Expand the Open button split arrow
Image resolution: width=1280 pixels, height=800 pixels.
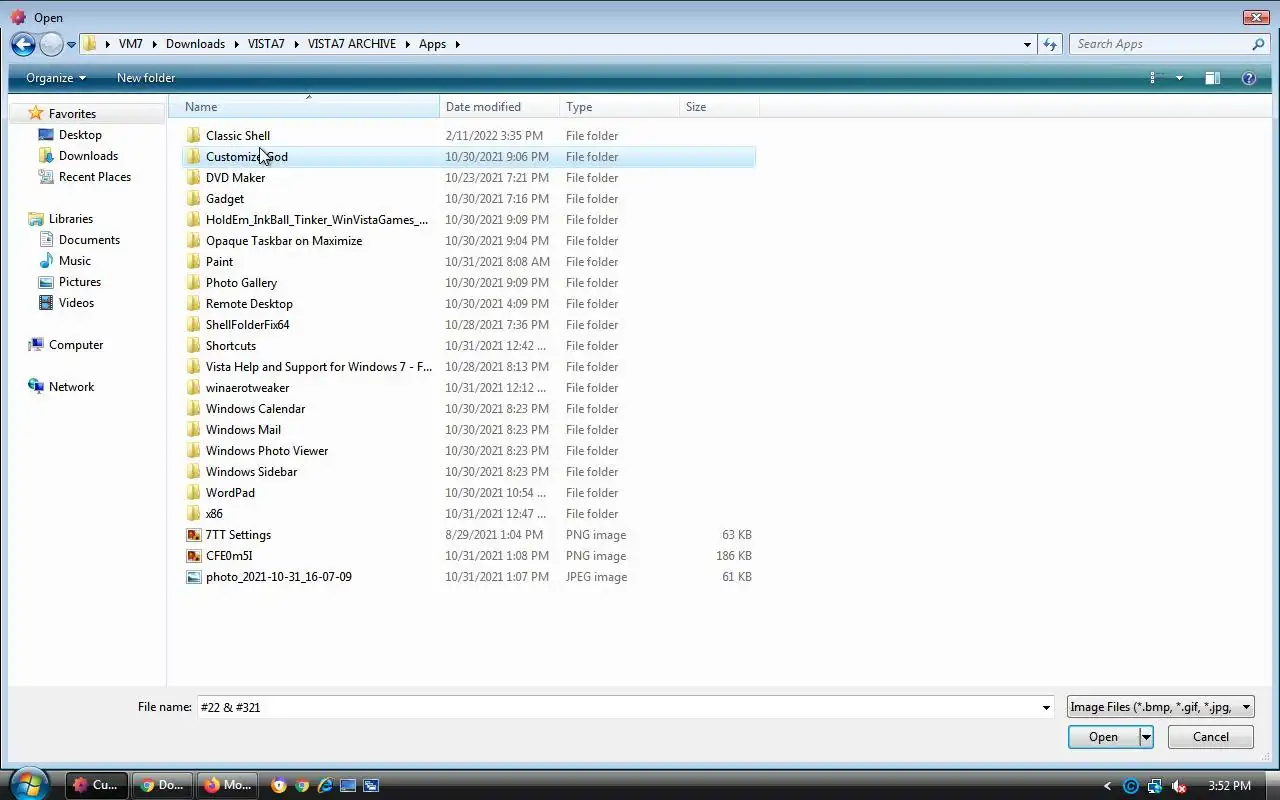[x=1146, y=737]
